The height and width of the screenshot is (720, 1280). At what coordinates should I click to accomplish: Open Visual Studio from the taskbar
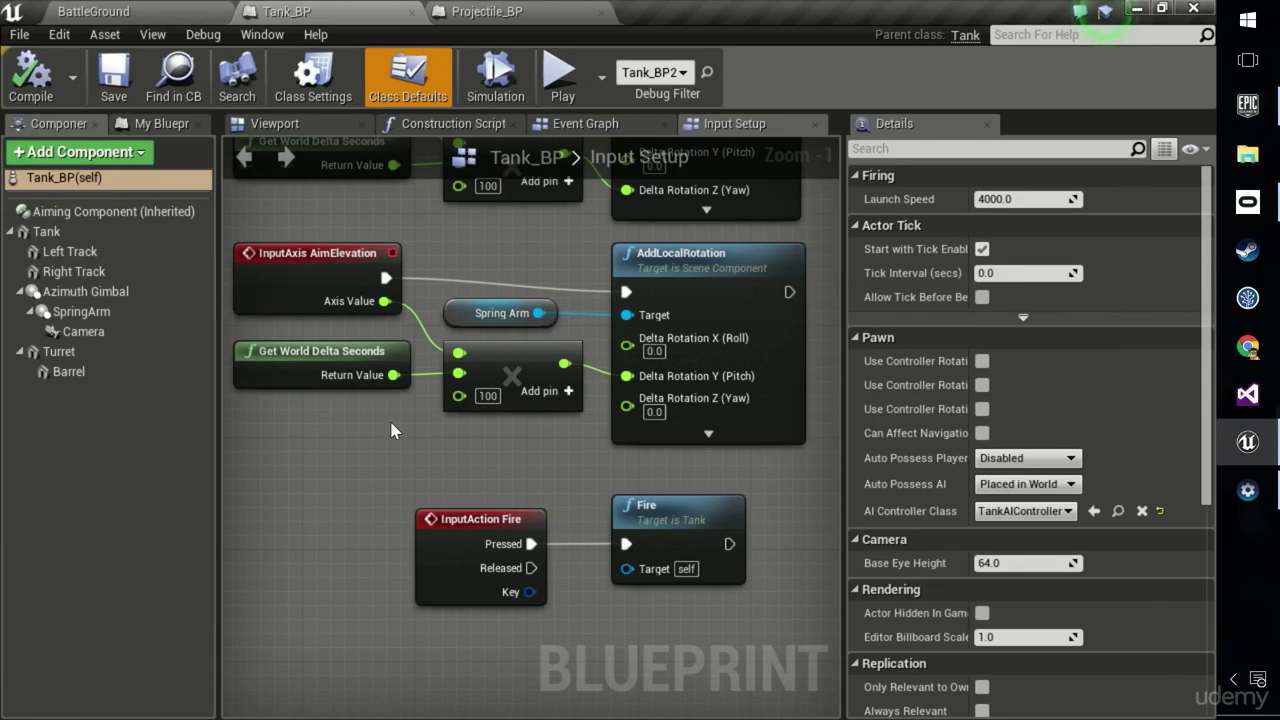(x=1248, y=394)
